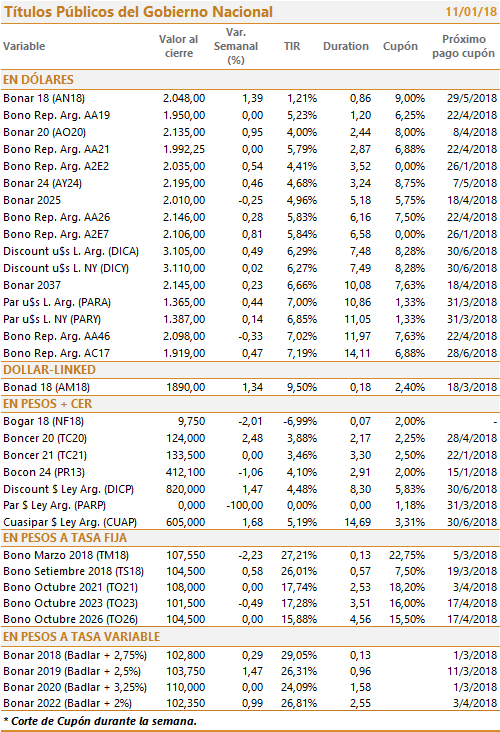The image size is (500, 732).
Task: Click the 'Valor al cierre' column header
Action: (178, 46)
